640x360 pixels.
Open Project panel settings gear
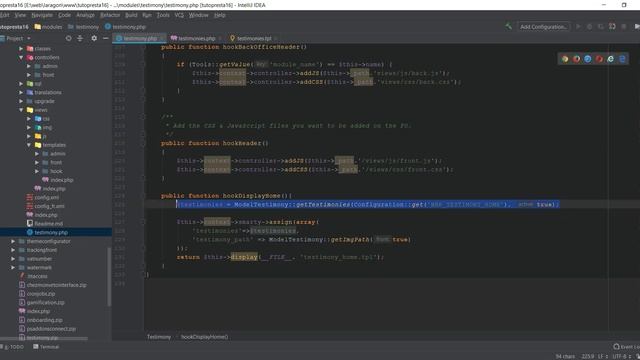[94, 38]
